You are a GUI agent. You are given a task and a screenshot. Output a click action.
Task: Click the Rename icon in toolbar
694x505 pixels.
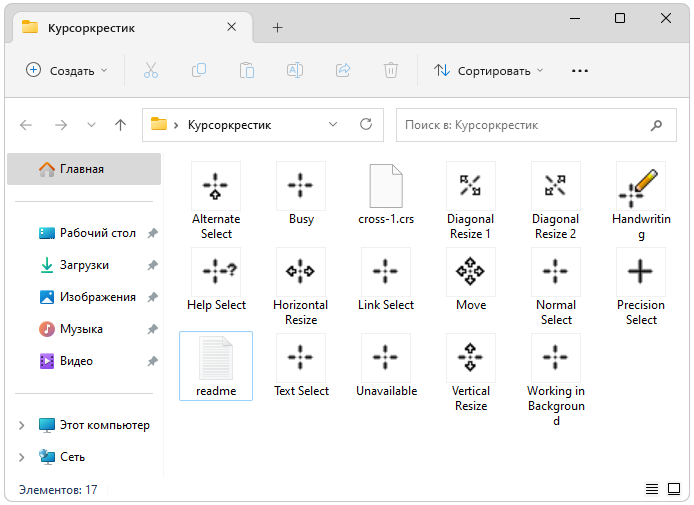coord(295,70)
